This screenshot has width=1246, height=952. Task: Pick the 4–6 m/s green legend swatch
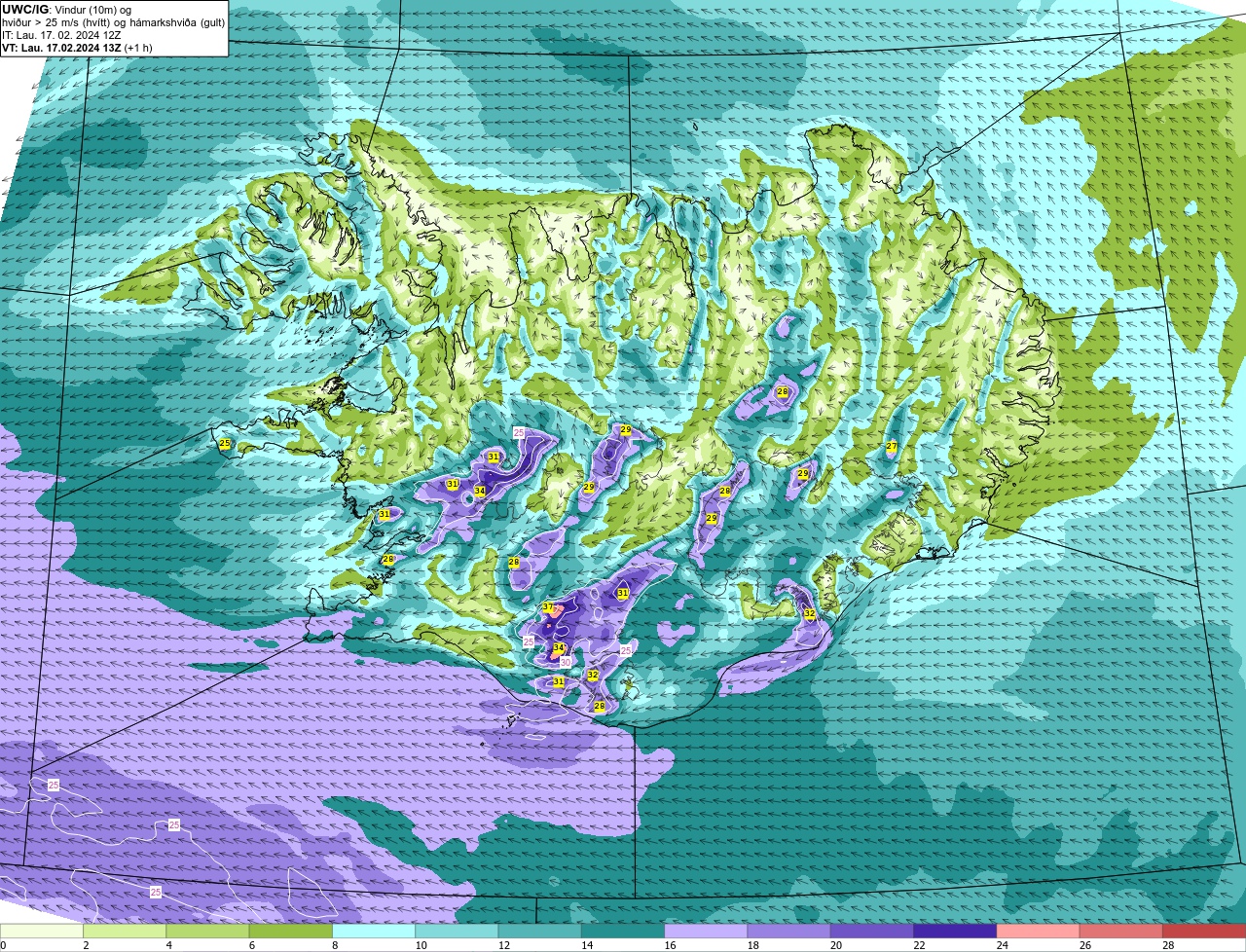(207, 931)
